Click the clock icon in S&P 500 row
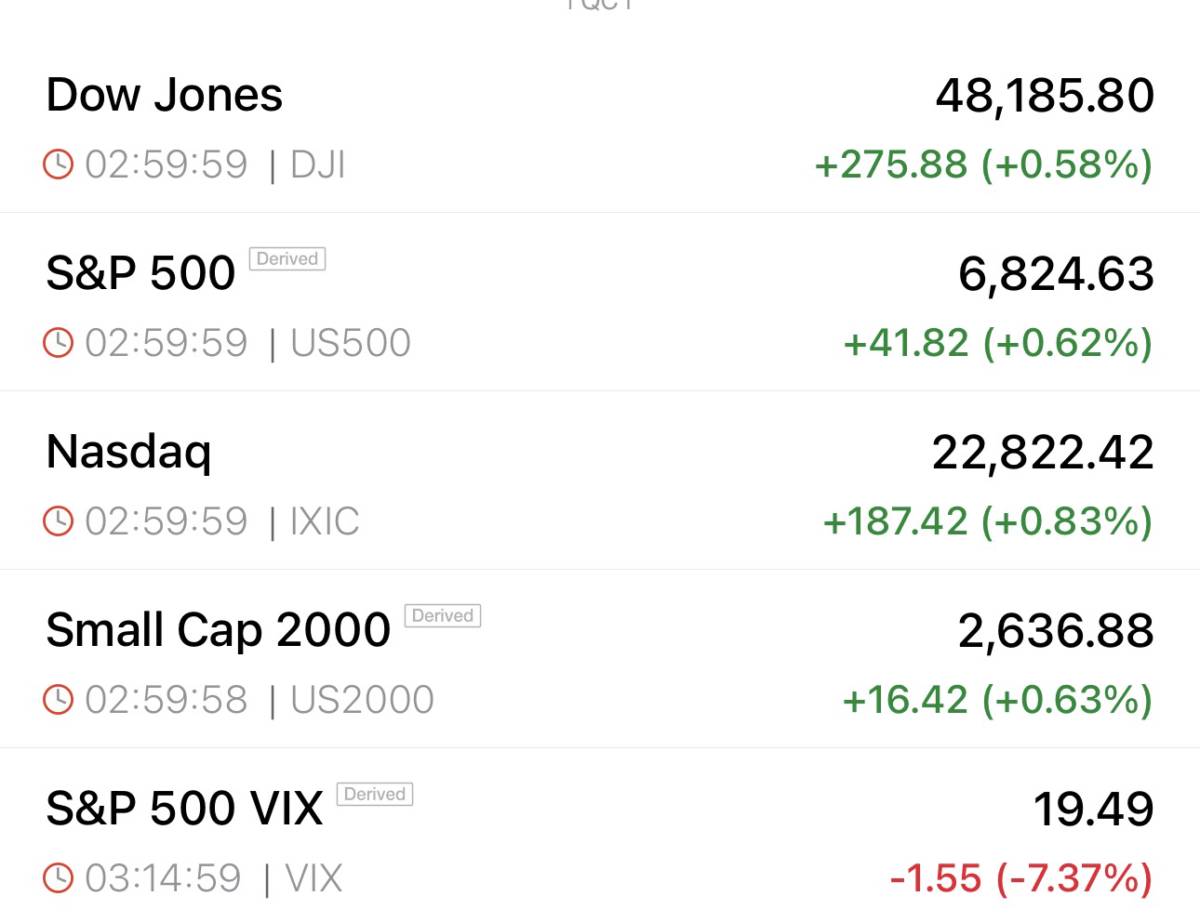The width and height of the screenshot is (1200, 922). pyautogui.click(x=59, y=343)
